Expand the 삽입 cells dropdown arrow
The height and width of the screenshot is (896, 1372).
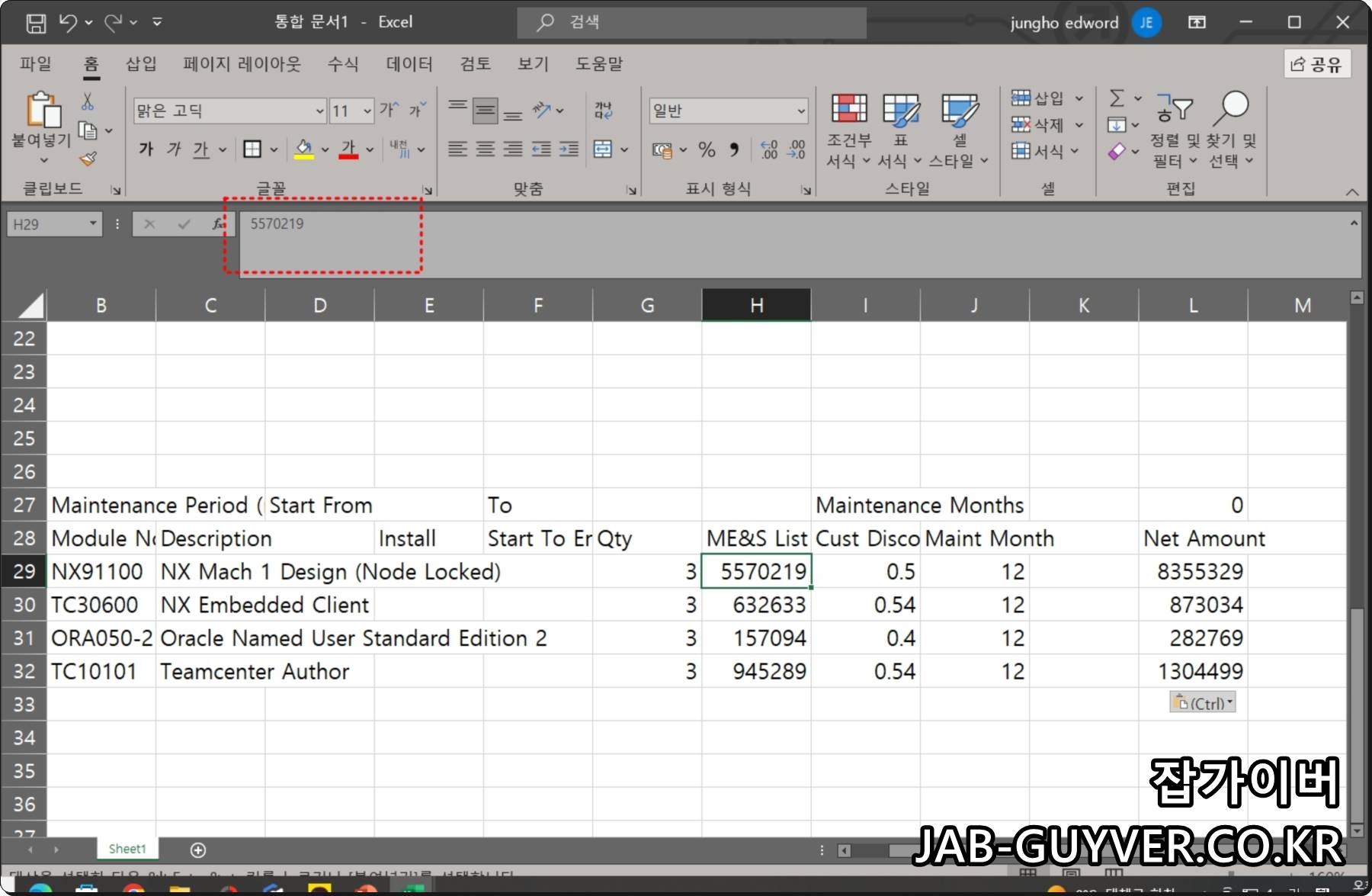tap(1079, 98)
